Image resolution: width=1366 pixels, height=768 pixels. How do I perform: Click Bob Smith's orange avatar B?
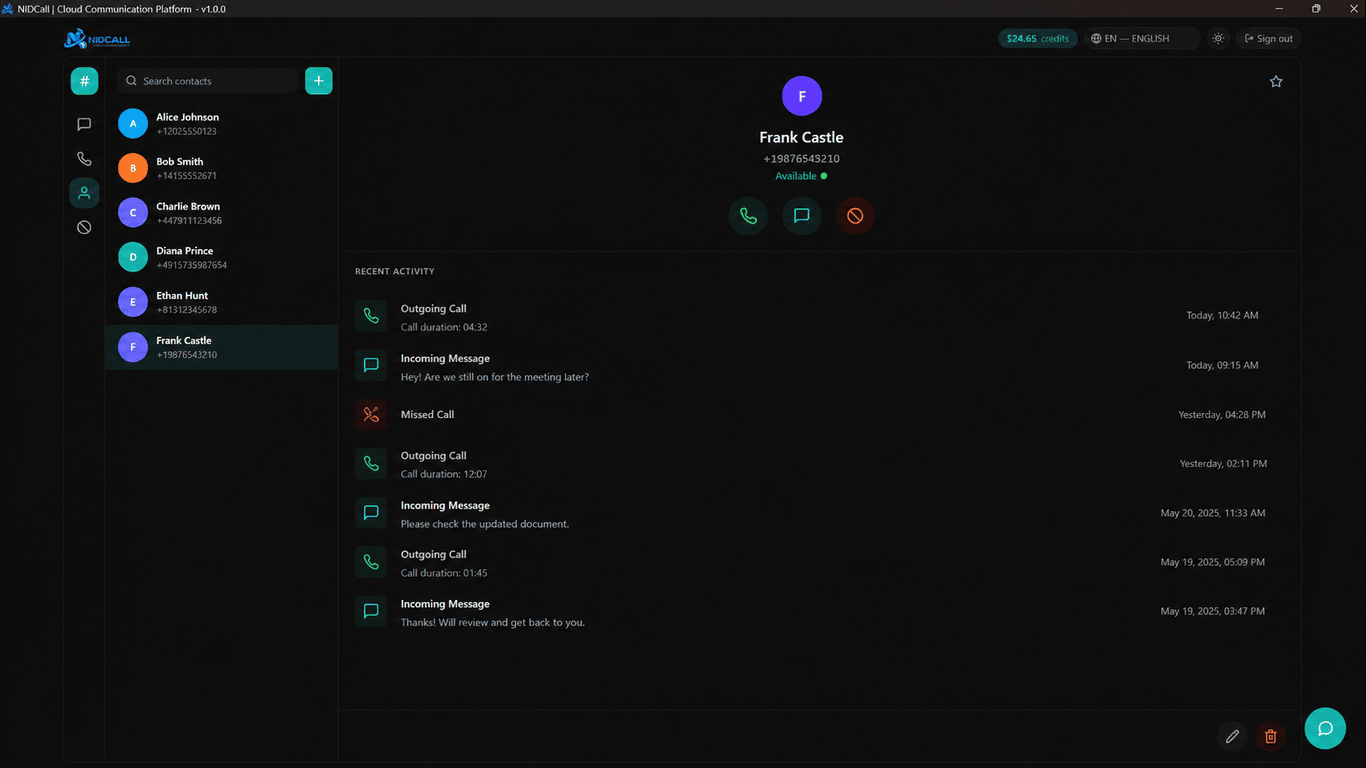click(133, 168)
